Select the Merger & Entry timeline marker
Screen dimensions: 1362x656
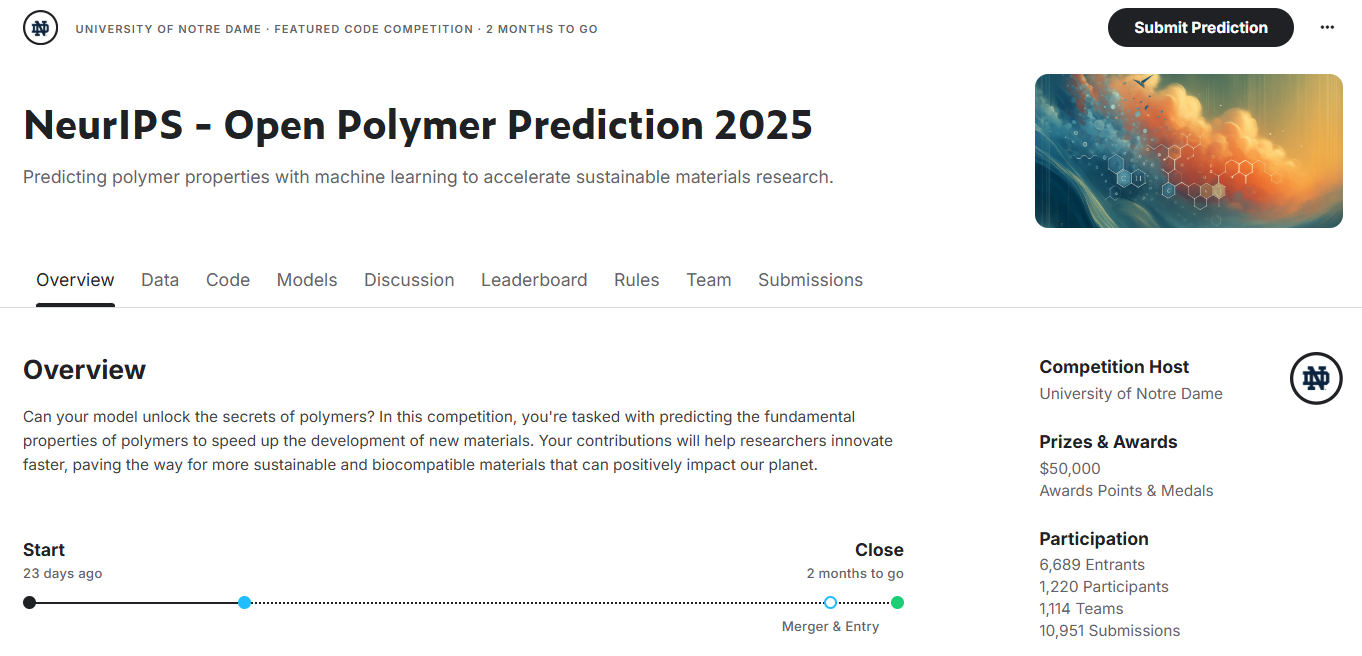[830, 602]
